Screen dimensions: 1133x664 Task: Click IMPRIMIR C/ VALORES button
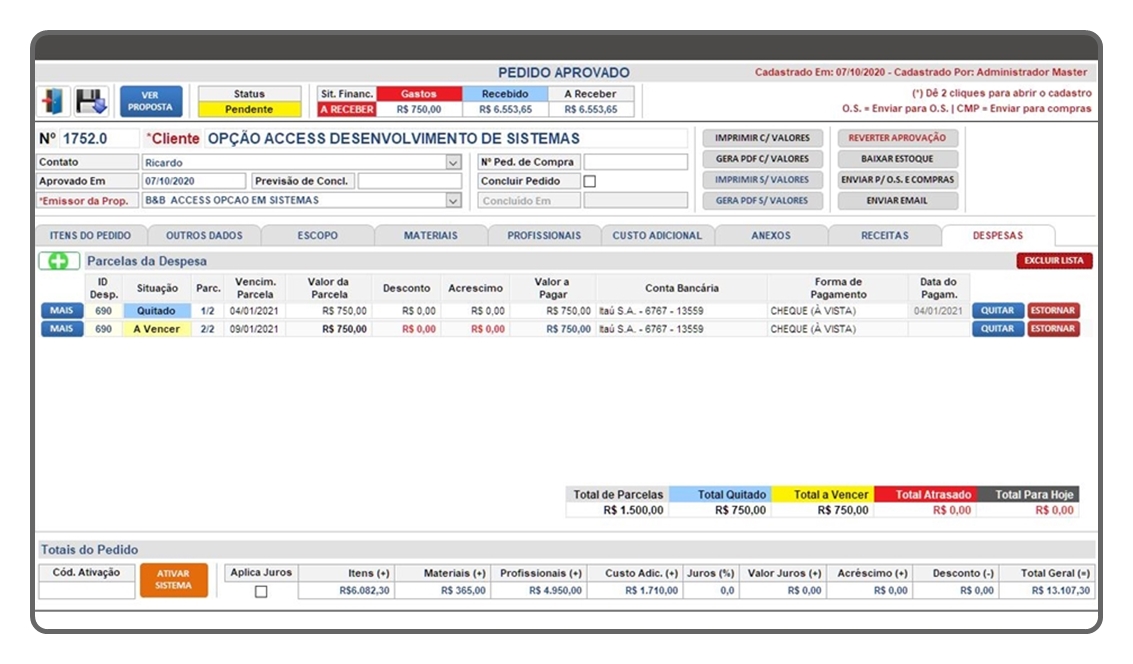[x=762, y=138]
